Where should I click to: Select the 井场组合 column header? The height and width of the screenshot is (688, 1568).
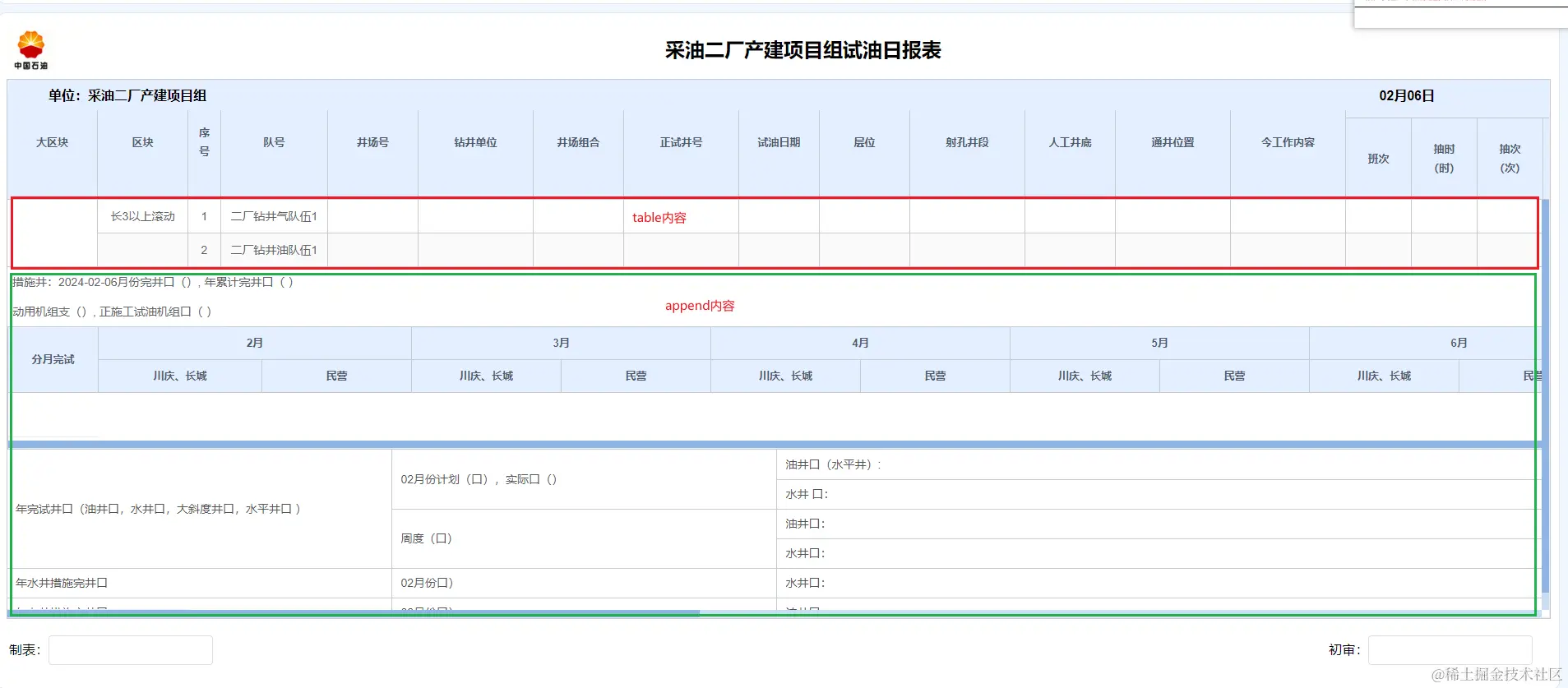(578, 142)
